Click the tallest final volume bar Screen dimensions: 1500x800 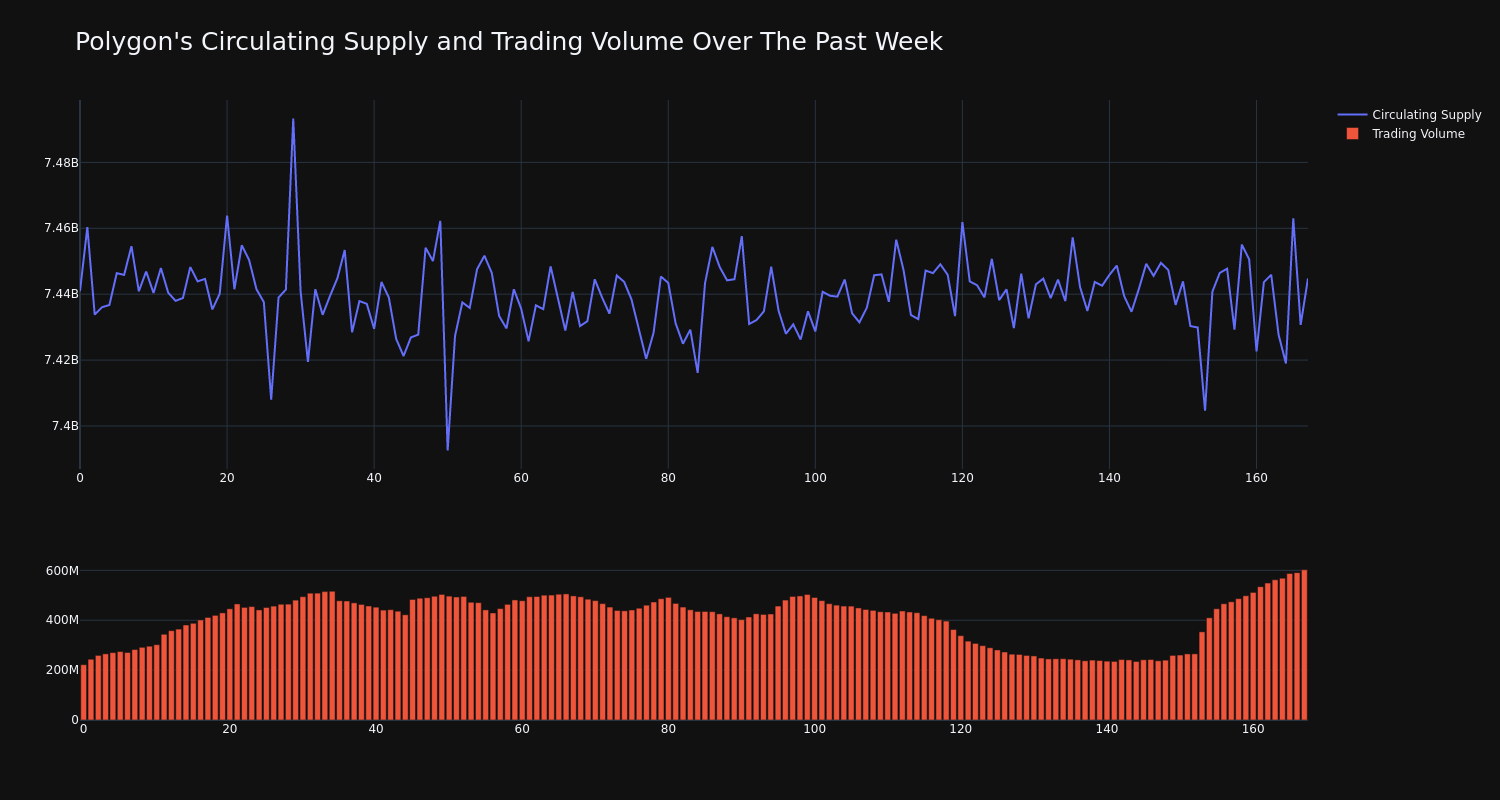(x=1304, y=645)
